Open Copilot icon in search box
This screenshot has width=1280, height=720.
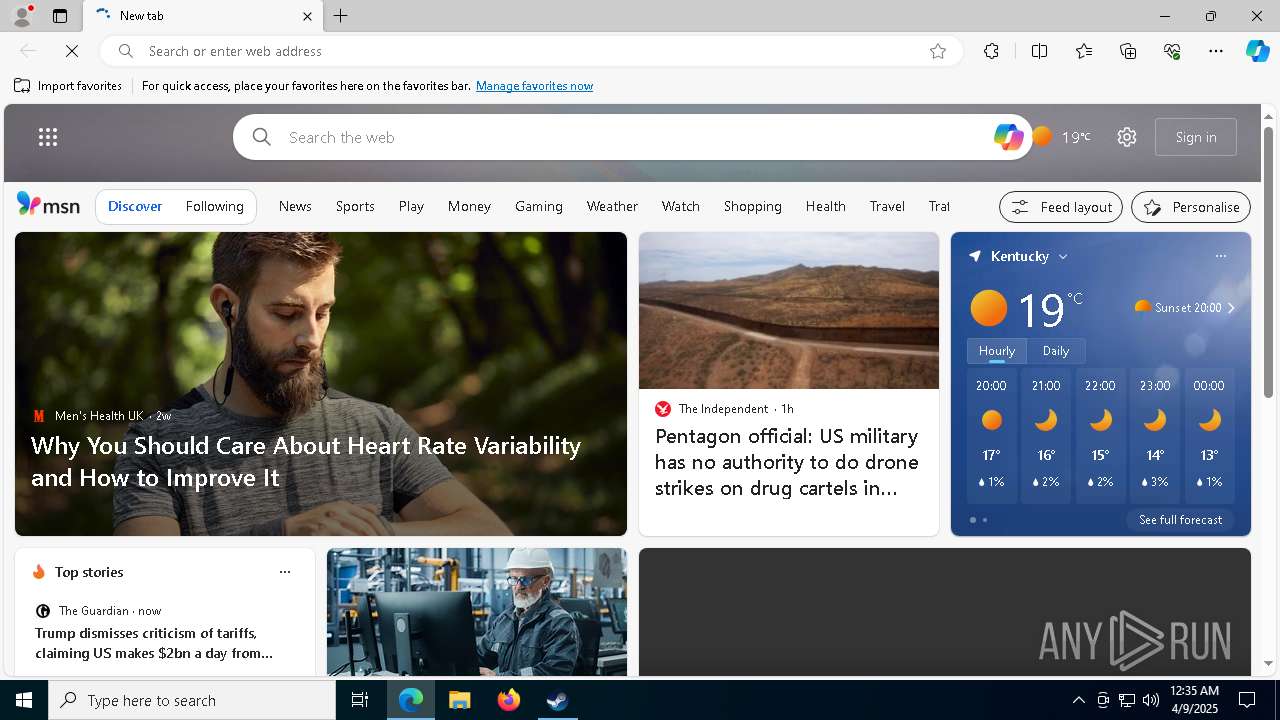1008,137
